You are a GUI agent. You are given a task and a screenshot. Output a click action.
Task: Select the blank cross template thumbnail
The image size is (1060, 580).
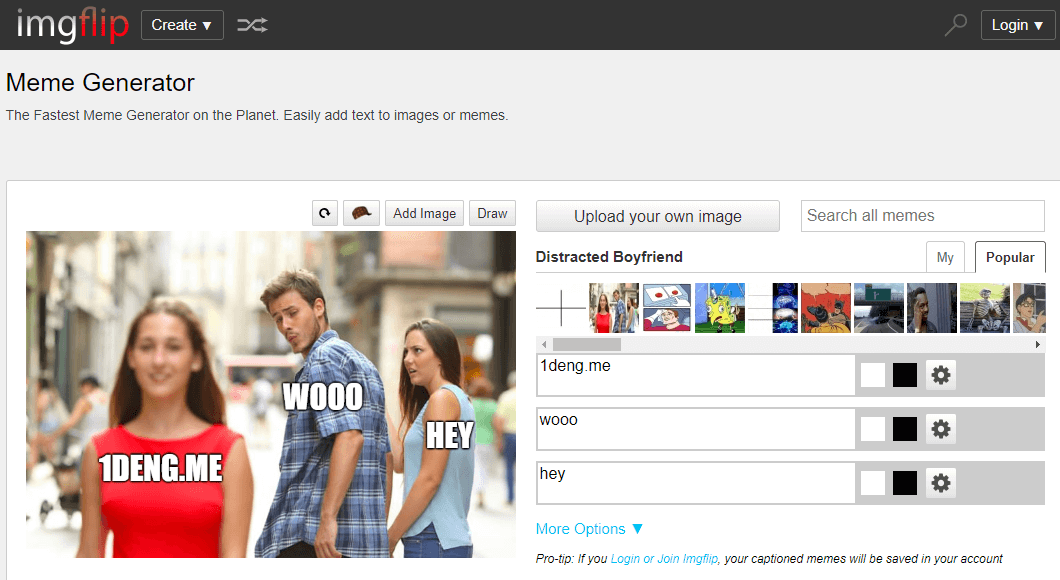[x=561, y=308]
